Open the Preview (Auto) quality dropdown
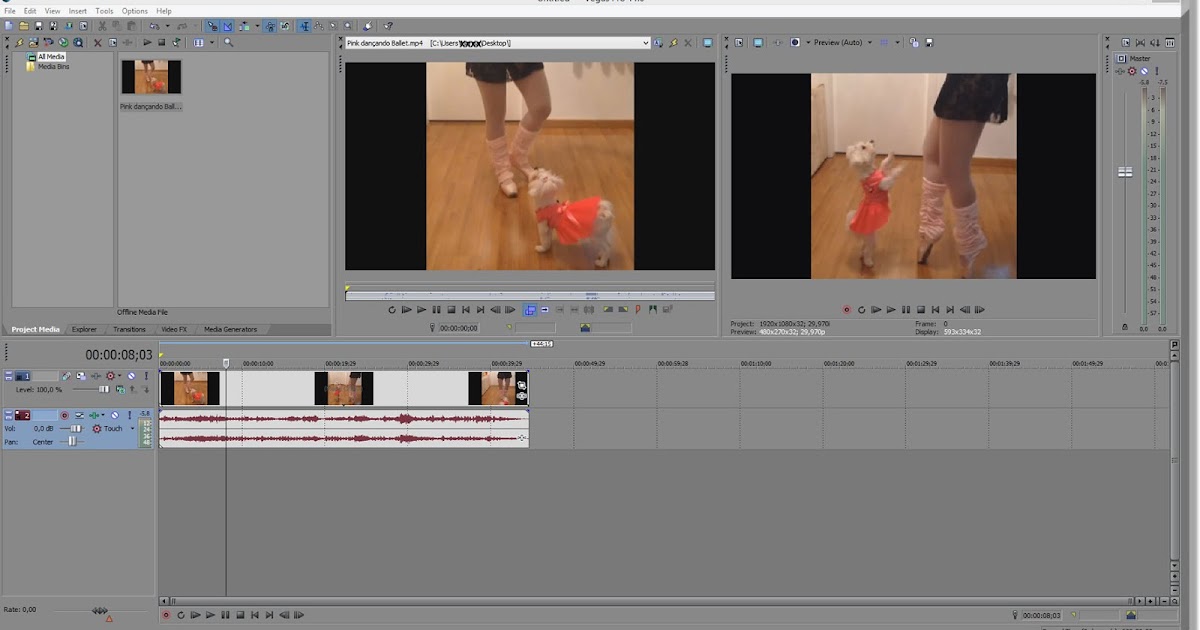Viewport: 1200px width, 630px height. 870,43
